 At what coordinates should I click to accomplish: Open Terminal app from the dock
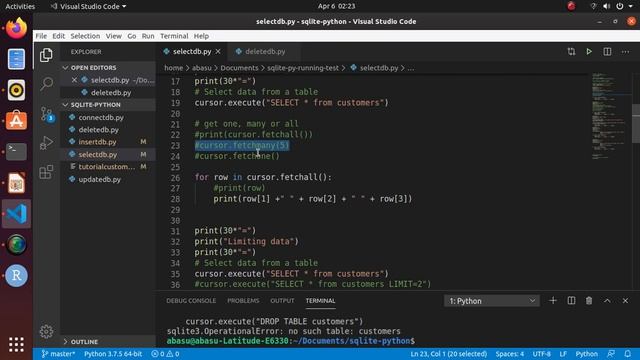coord(16,152)
